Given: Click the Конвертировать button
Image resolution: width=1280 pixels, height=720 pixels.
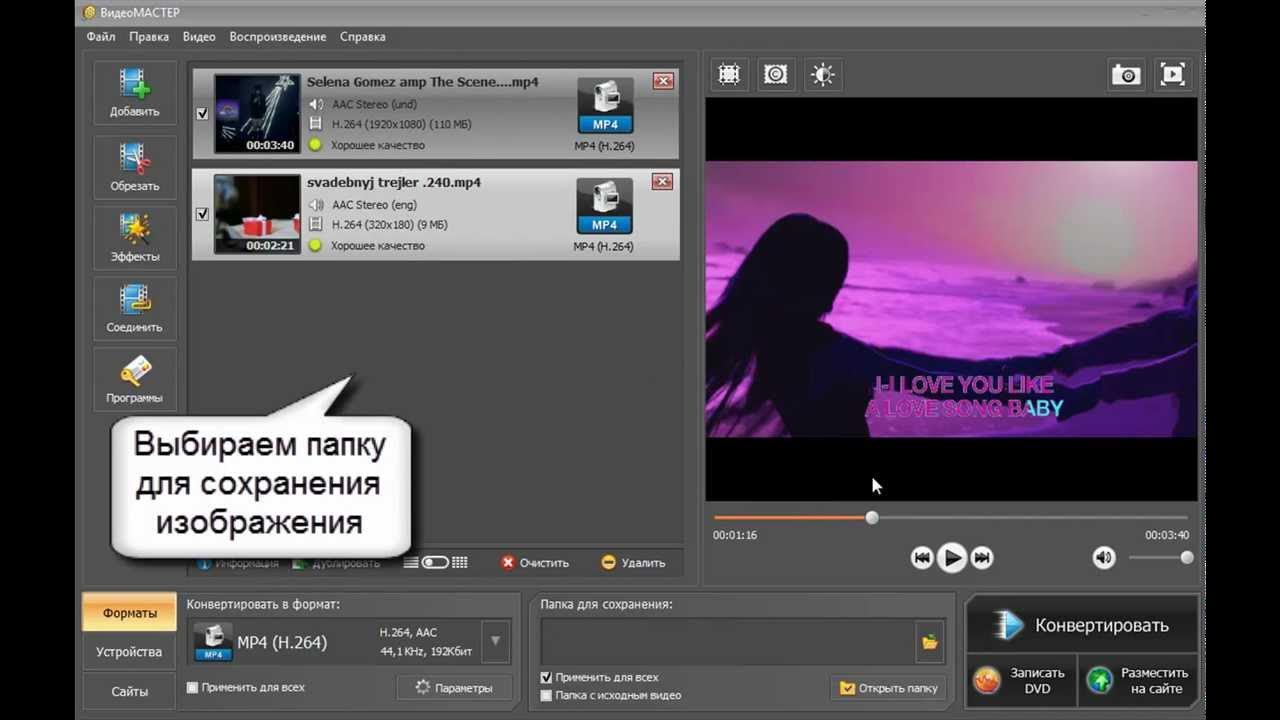Looking at the screenshot, I should point(1082,625).
